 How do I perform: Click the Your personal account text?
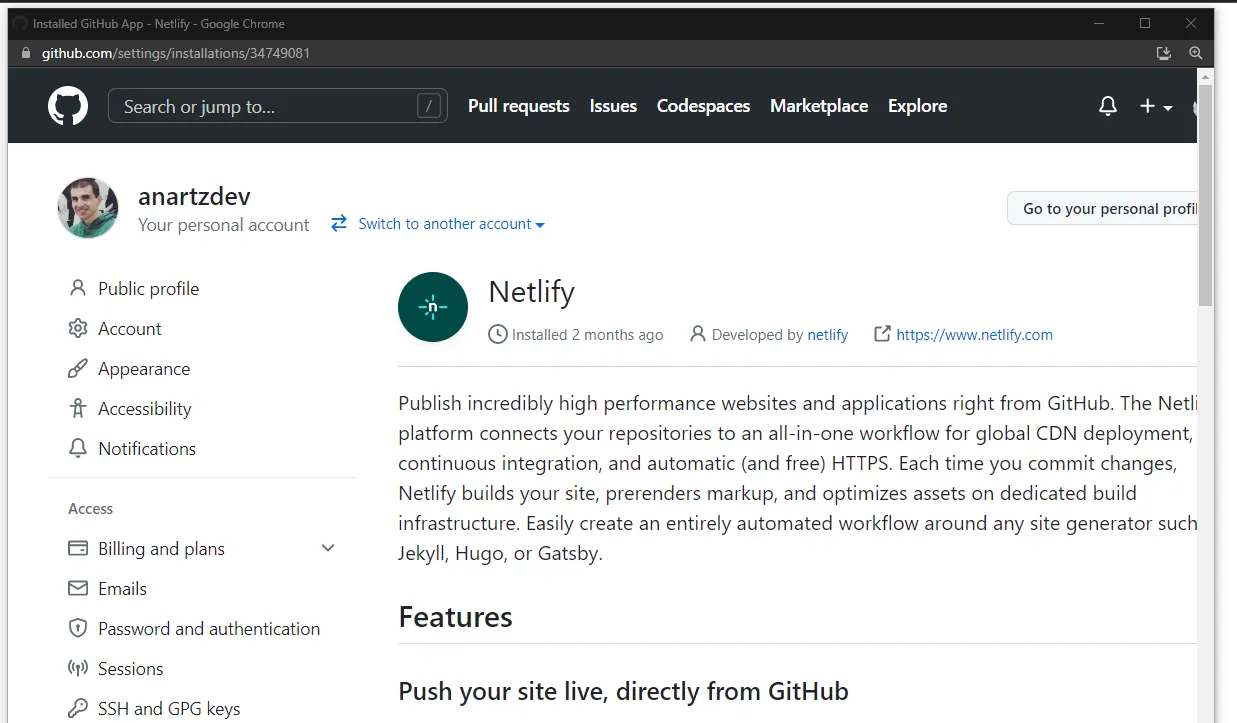[x=224, y=225]
